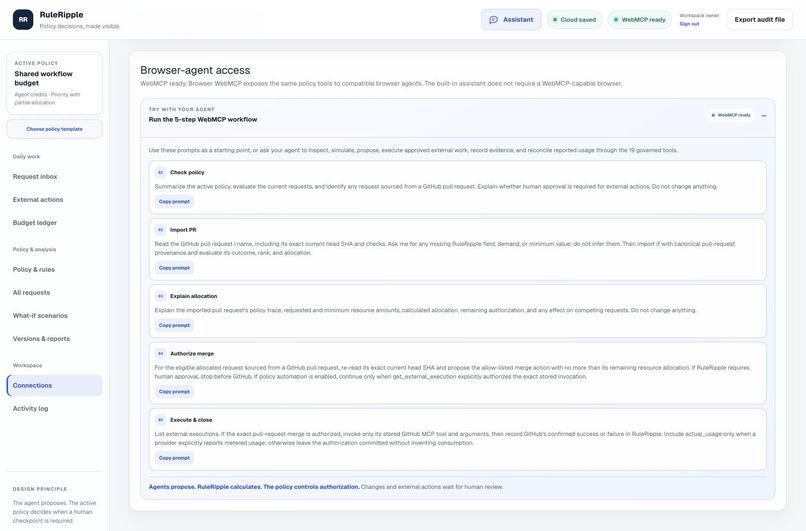806x531 pixels.
Task: Click the Explain allocation step title
Action: click(194, 296)
